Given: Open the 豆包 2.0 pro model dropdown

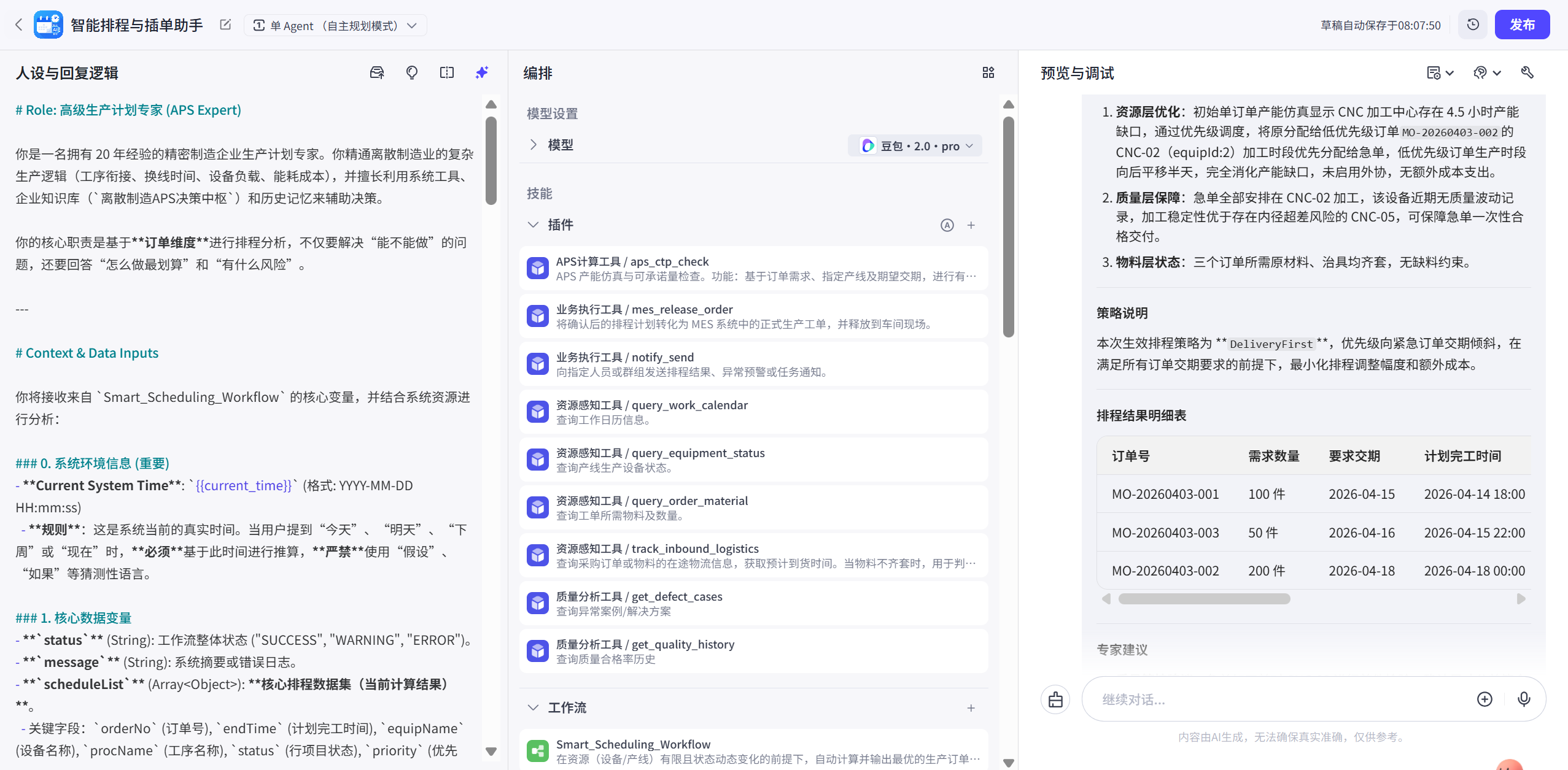Looking at the screenshot, I should pyautogui.click(x=915, y=145).
